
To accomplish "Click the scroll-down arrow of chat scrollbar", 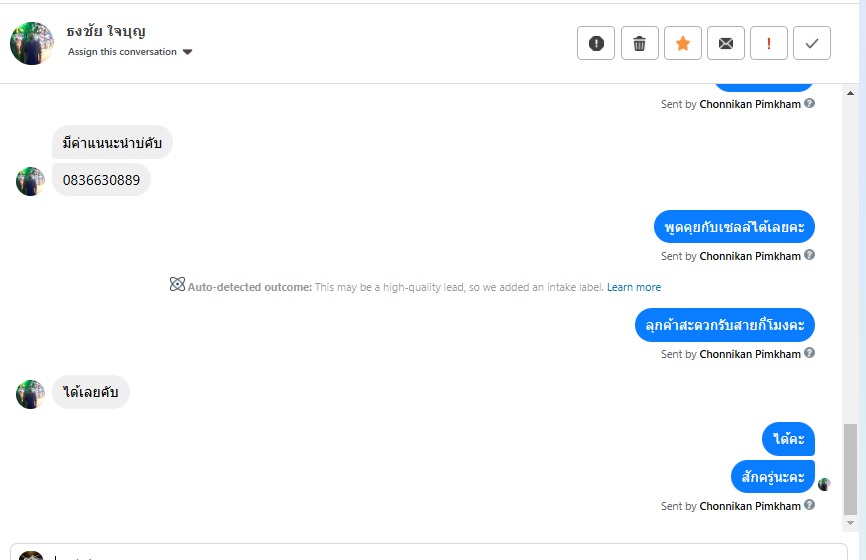I will tap(850, 523).
